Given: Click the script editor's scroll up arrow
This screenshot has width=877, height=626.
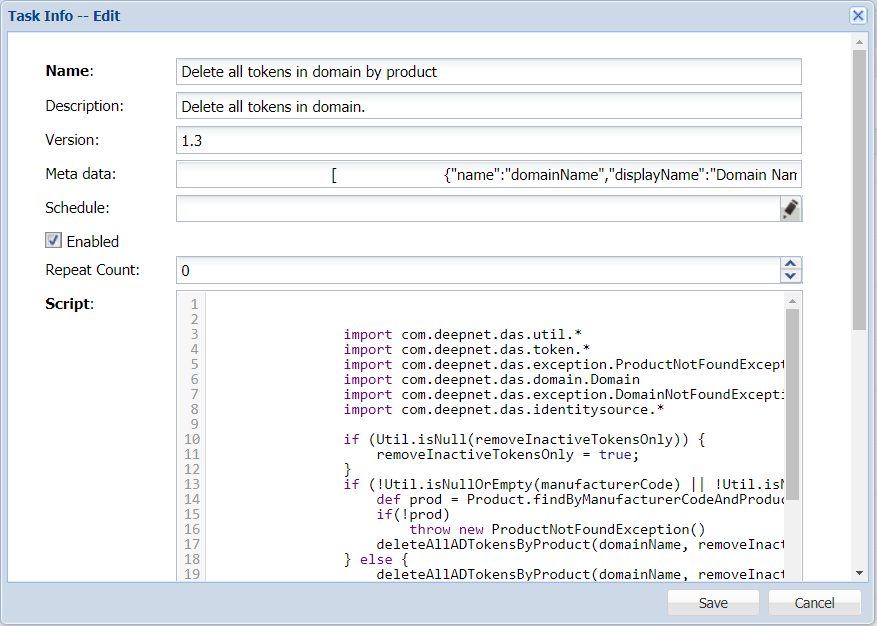Looking at the screenshot, I should [792, 301].
